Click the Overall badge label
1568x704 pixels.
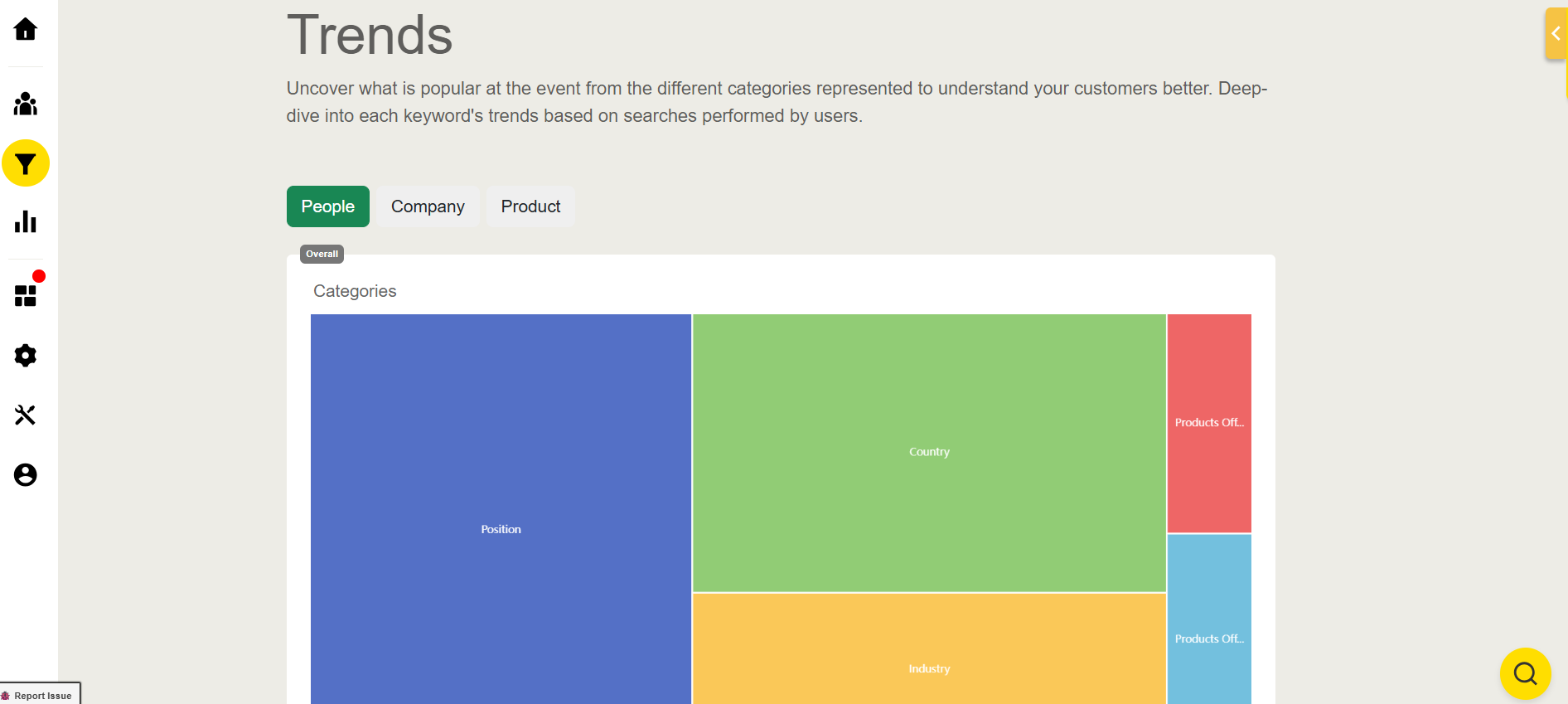click(322, 254)
